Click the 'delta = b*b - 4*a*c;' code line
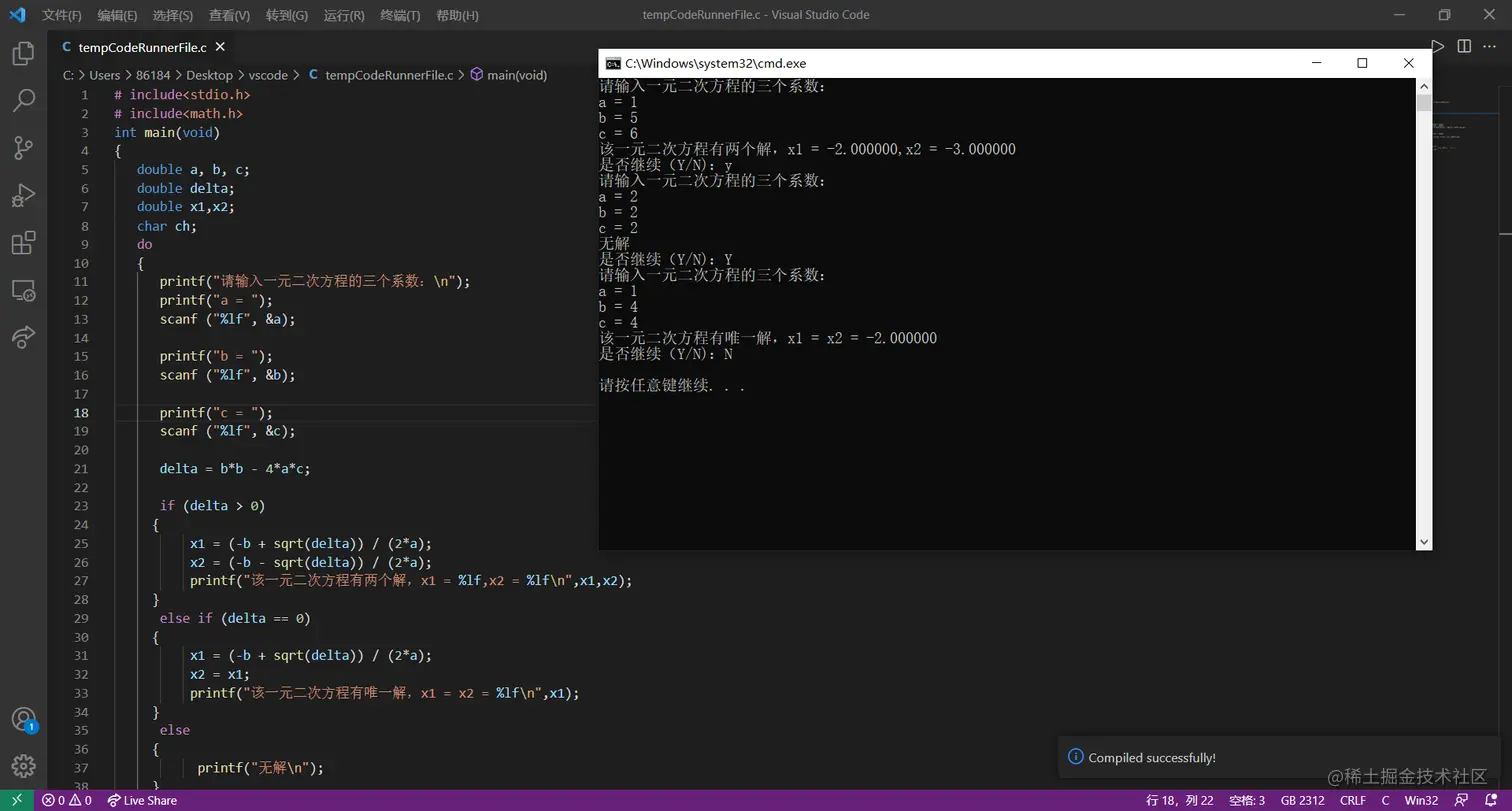 [x=235, y=468]
